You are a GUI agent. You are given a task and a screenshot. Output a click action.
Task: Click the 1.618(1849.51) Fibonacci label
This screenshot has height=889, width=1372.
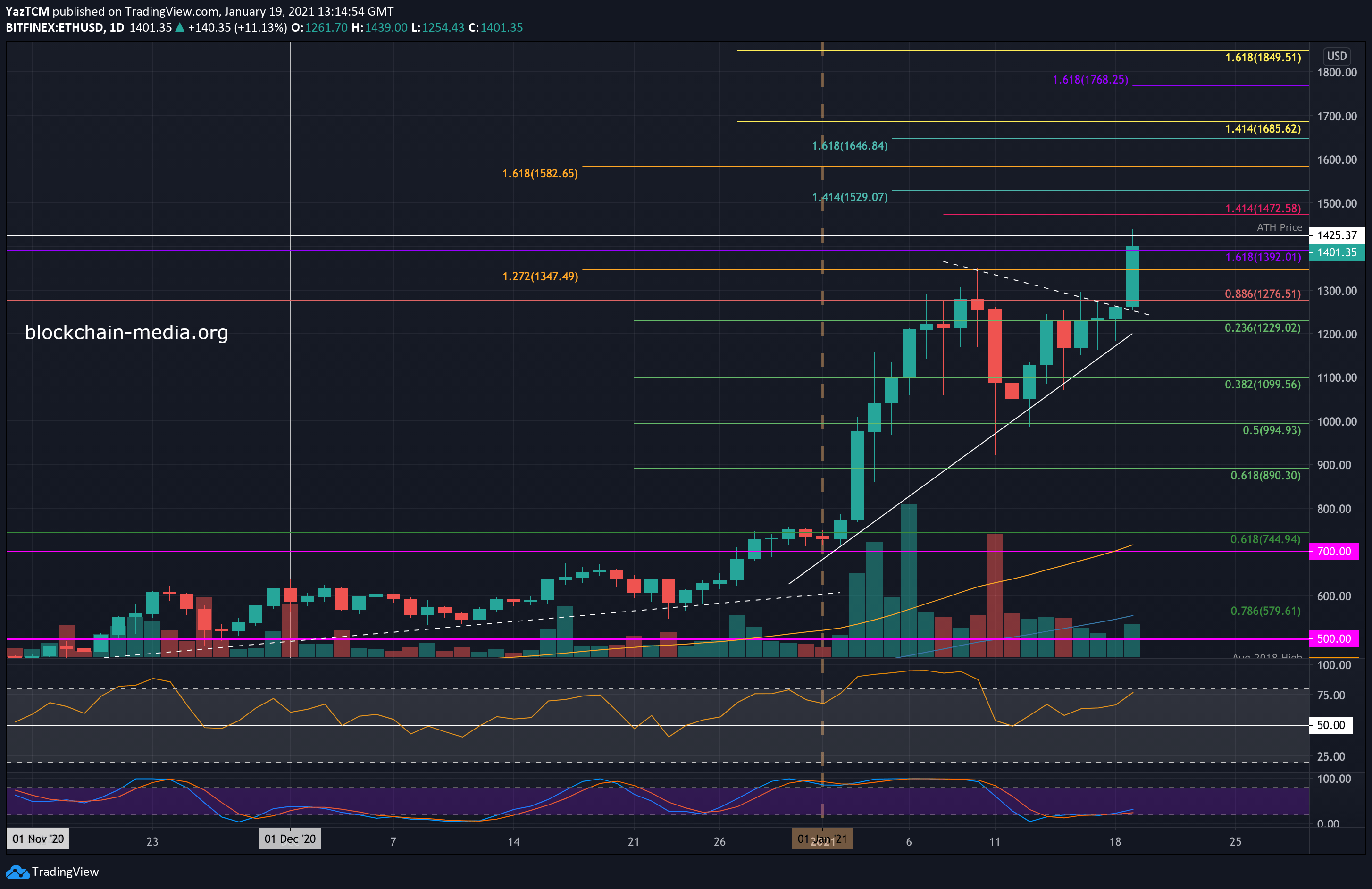[1263, 58]
